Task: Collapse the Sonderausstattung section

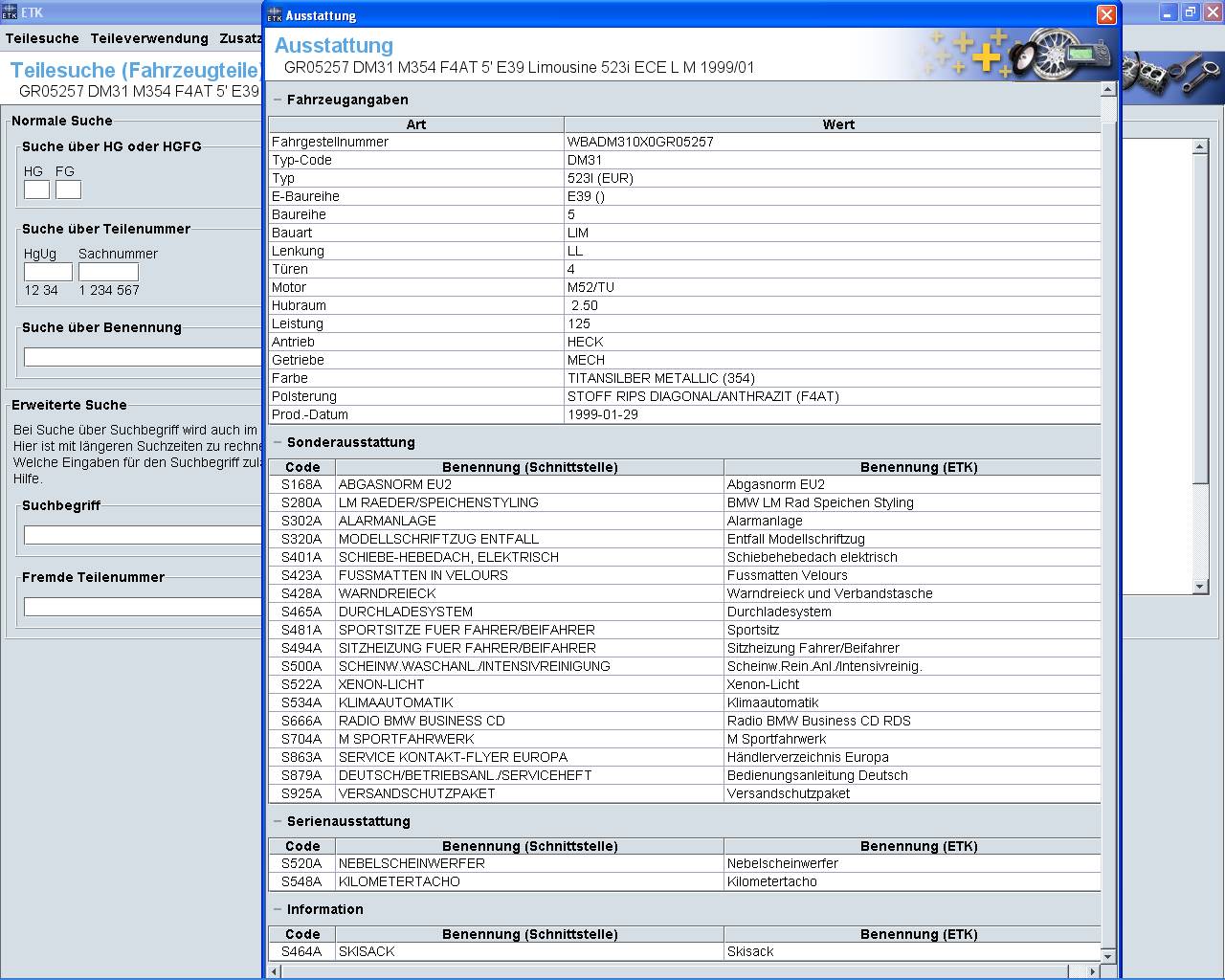Action: tap(278, 442)
